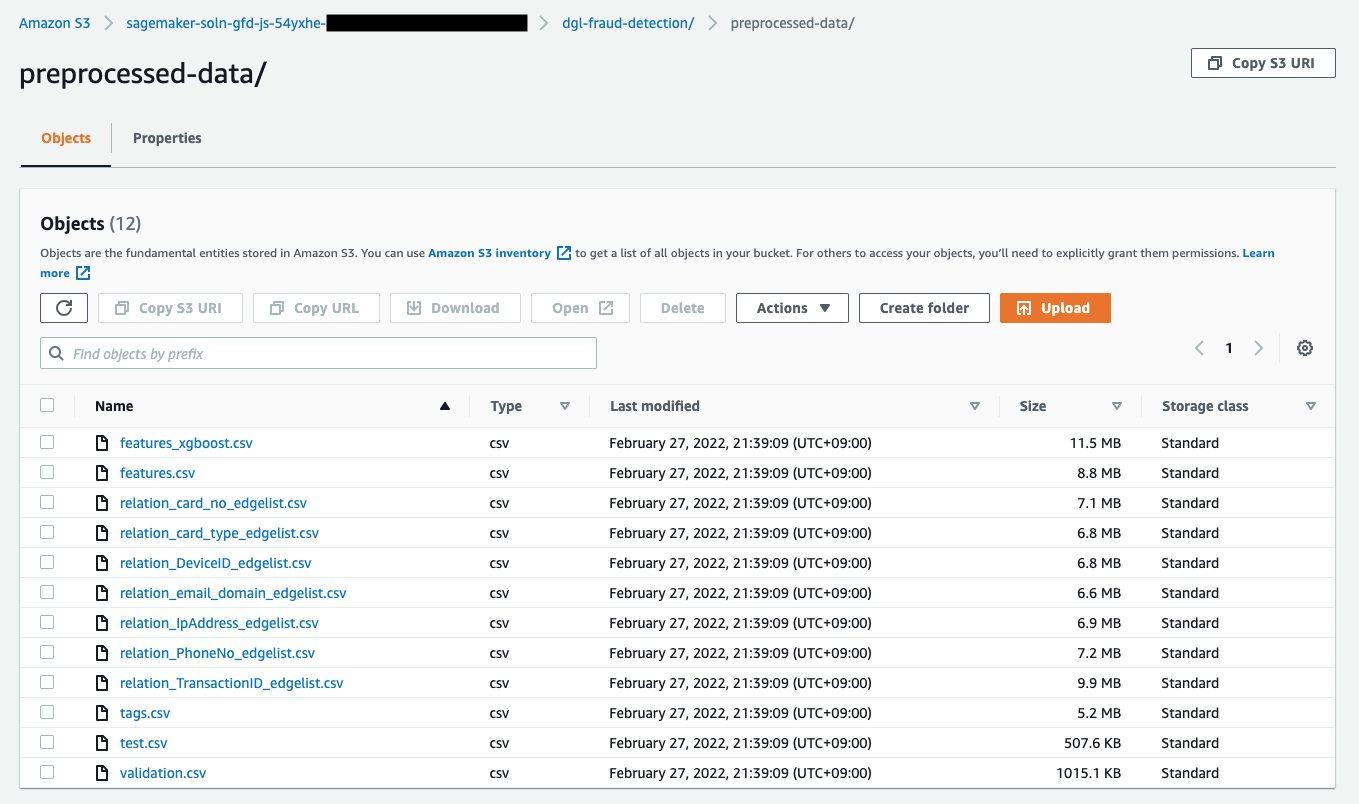Sort by Size column arrow
Viewport: 1359px width, 804px height.
tap(1117, 406)
